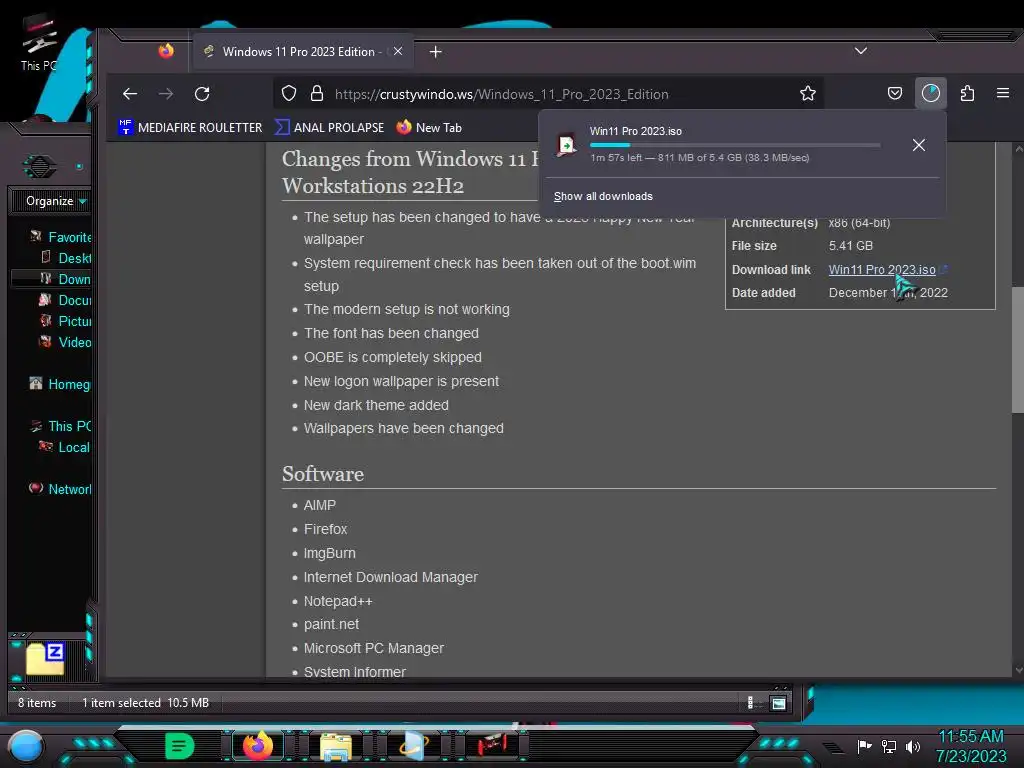Switch Explorer to large icons view button
The width and height of the screenshot is (1024, 768).
tap(778, 703)
